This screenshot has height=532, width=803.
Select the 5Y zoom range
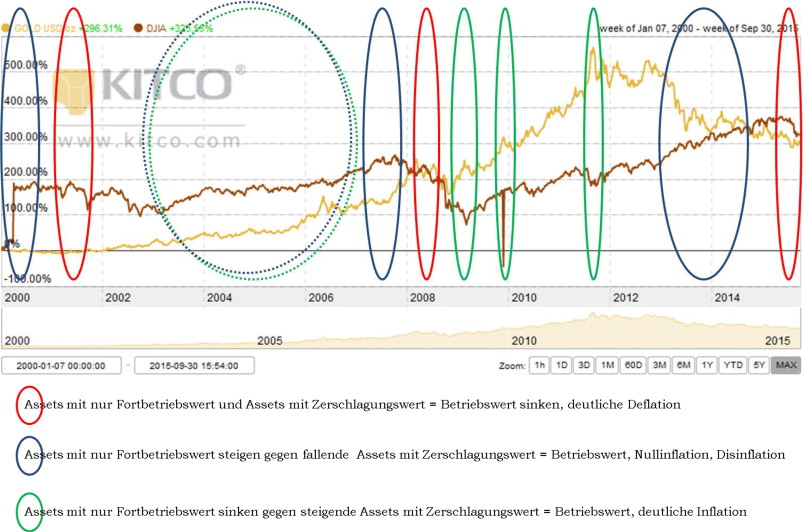(759, 365)
